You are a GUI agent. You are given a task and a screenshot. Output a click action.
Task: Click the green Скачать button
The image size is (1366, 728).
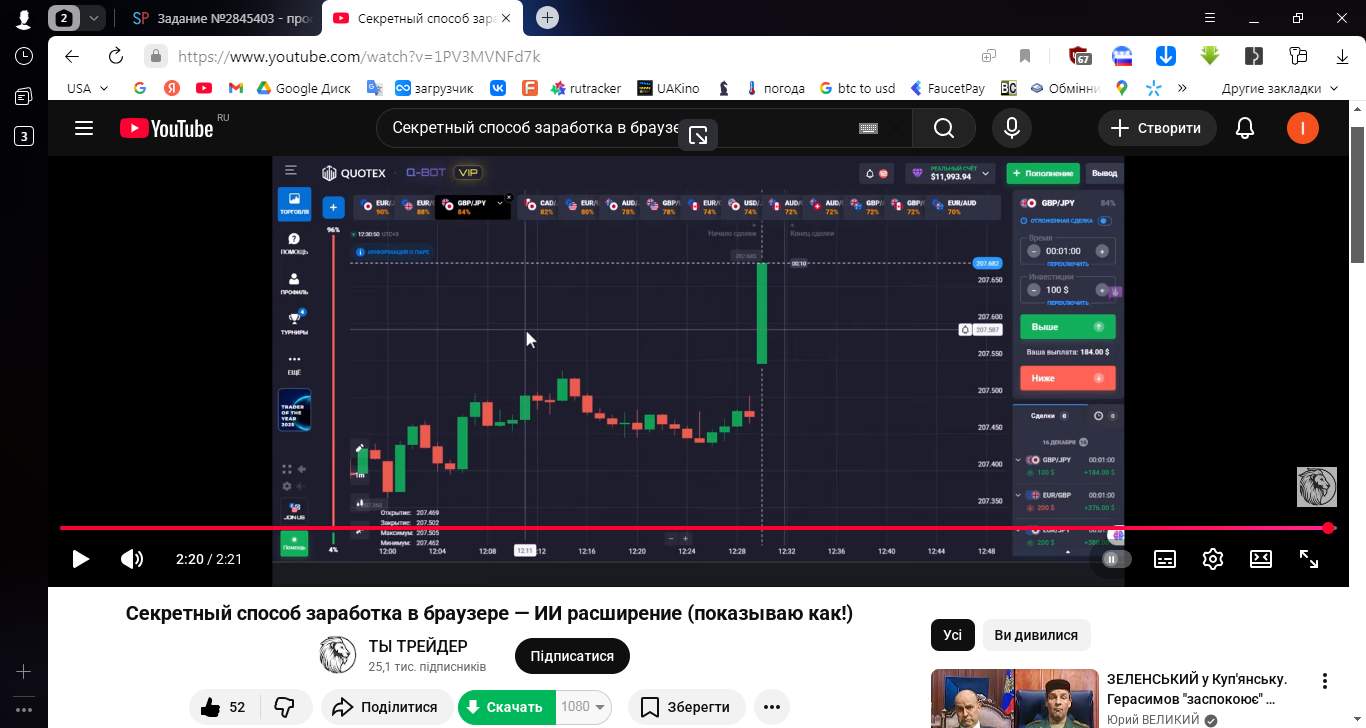click(x=506, y=707)
